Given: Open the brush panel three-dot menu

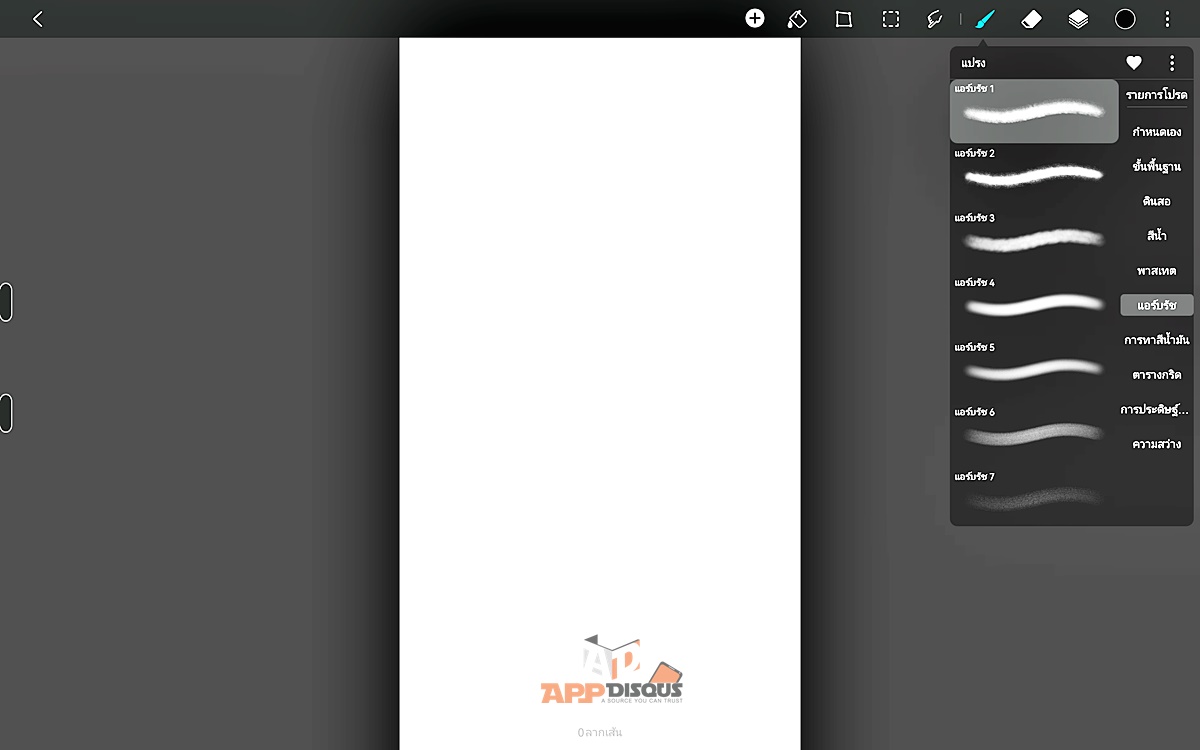Looking at the screenshot, I should (x=1172, y=63).
